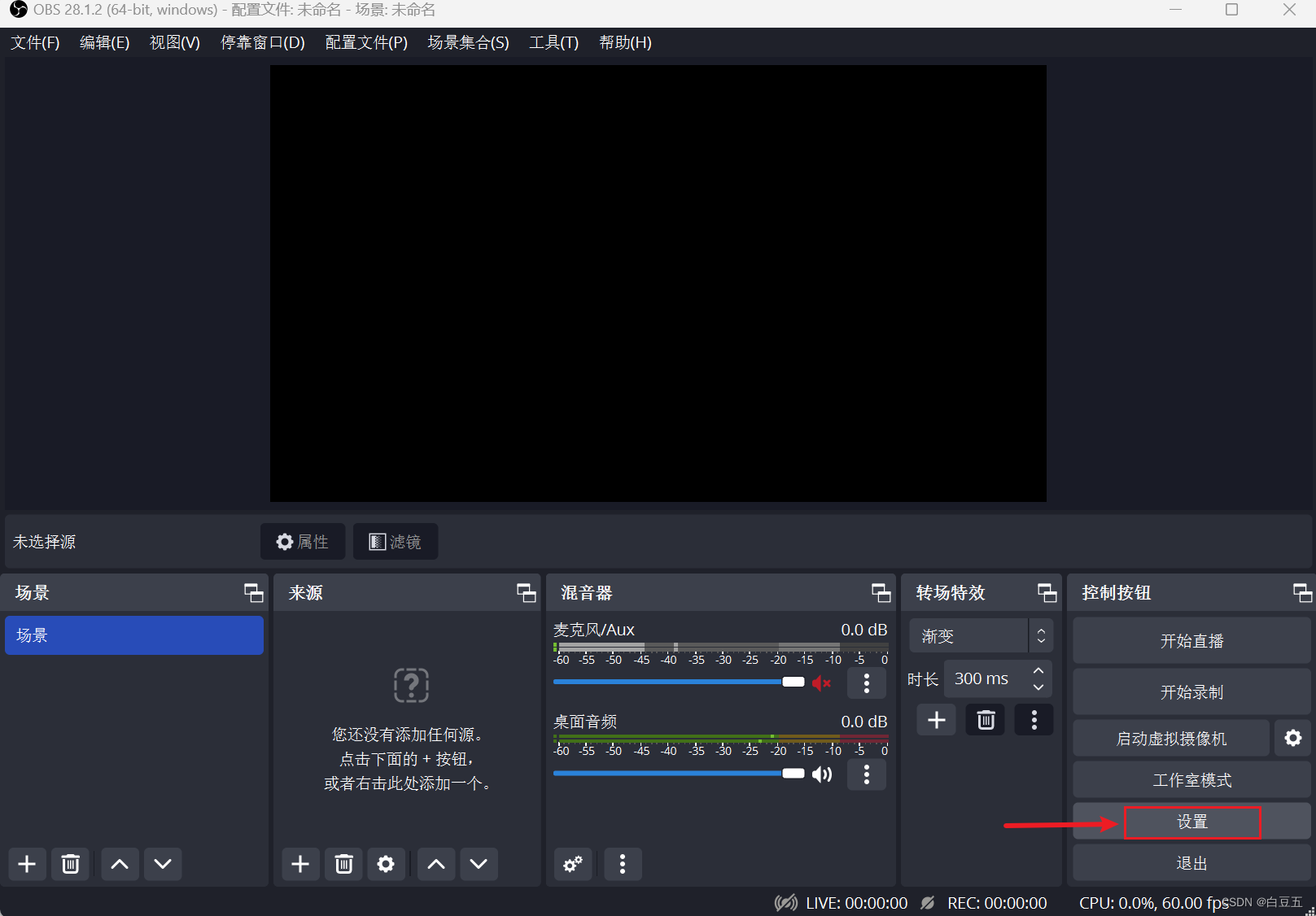Screen dimensions: 1316x916
Task: Select the 场景 item in scenes list
Action: click(134, 635)
